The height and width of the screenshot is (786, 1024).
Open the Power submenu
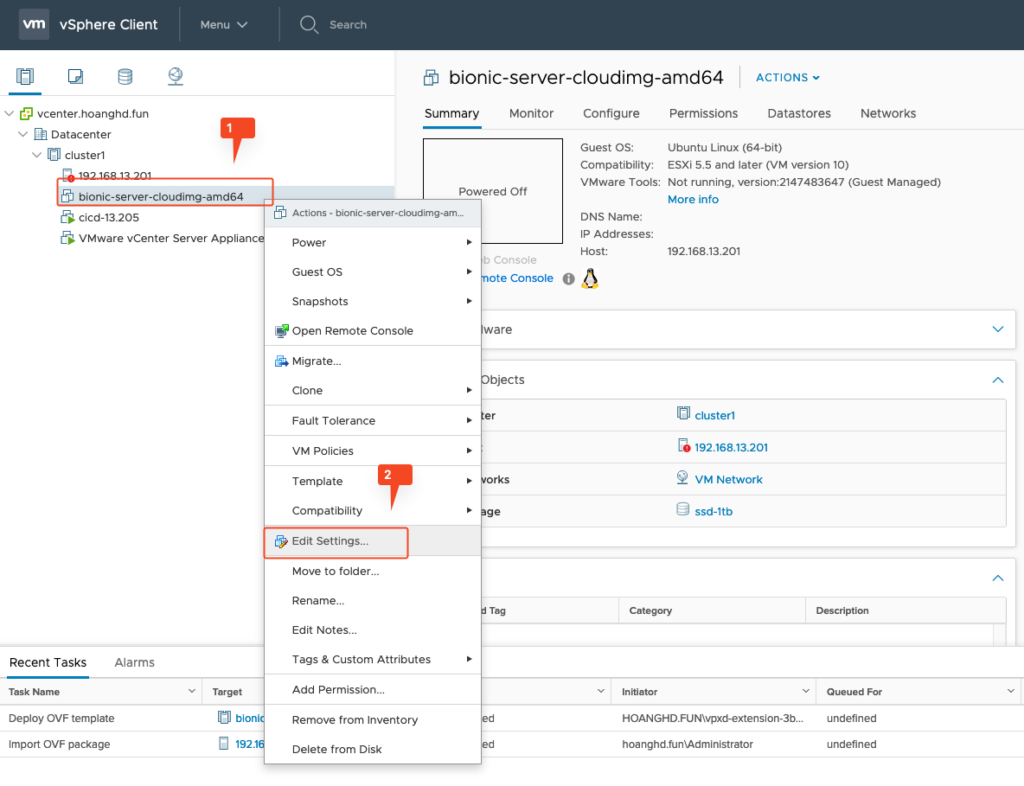373,243
